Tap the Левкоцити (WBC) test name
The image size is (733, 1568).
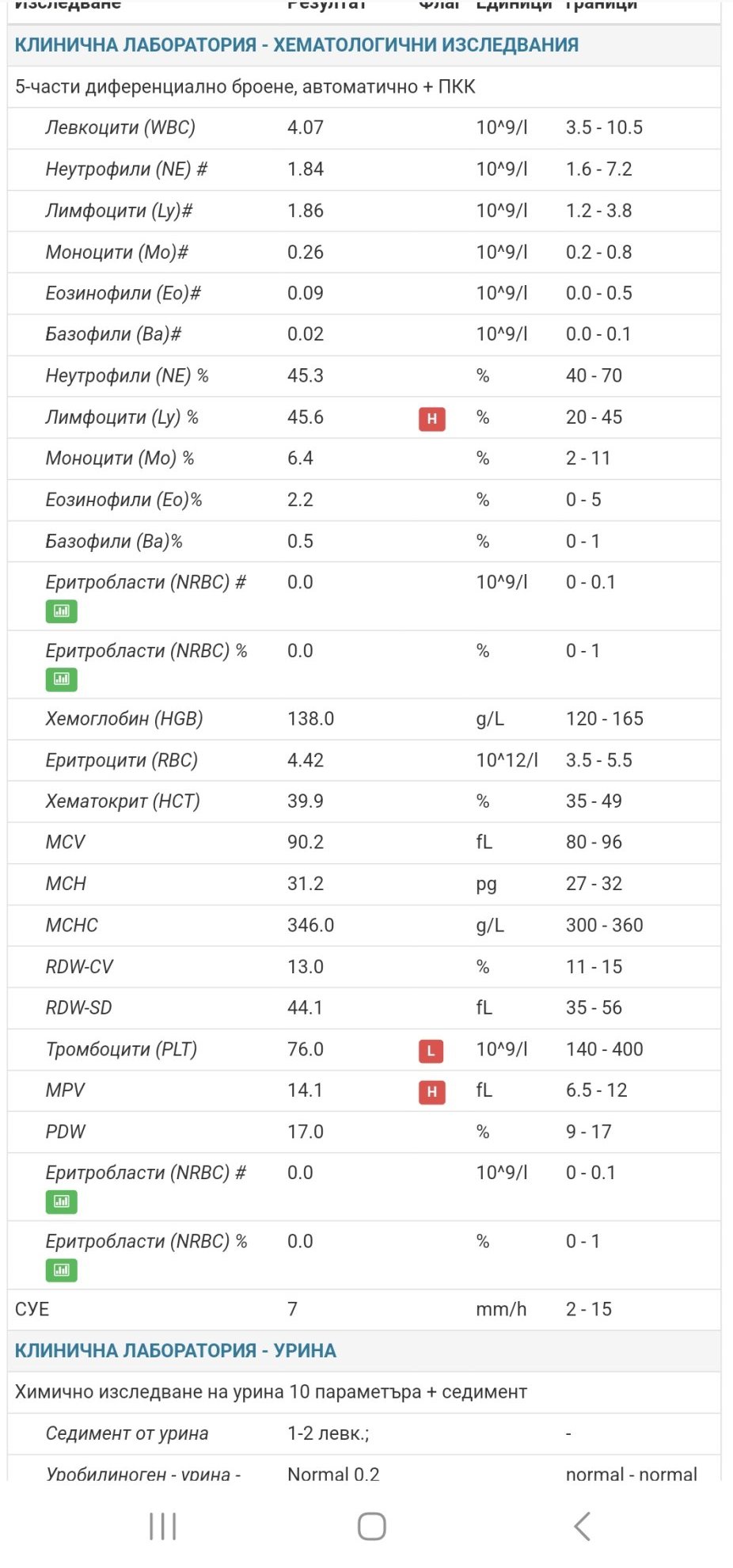point(120,127)
